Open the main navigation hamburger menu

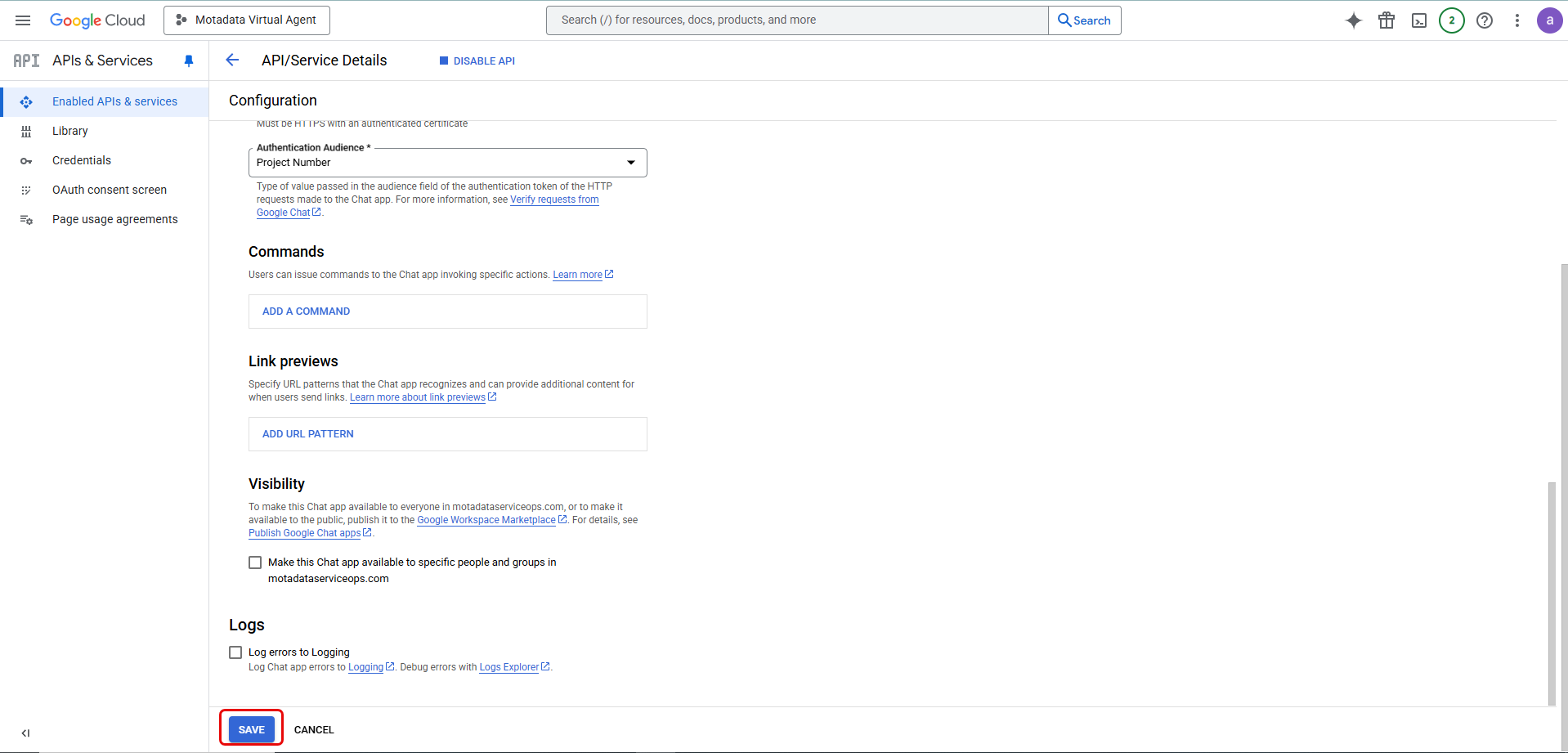tap(23, 20)
